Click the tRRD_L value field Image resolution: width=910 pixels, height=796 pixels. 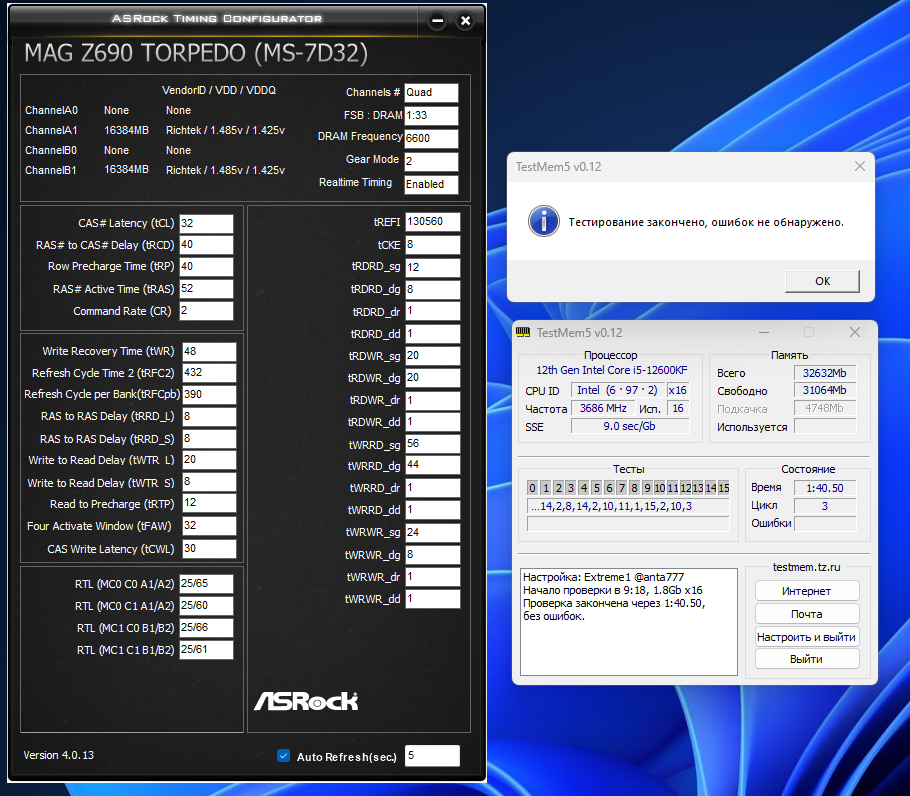point(209,417)
